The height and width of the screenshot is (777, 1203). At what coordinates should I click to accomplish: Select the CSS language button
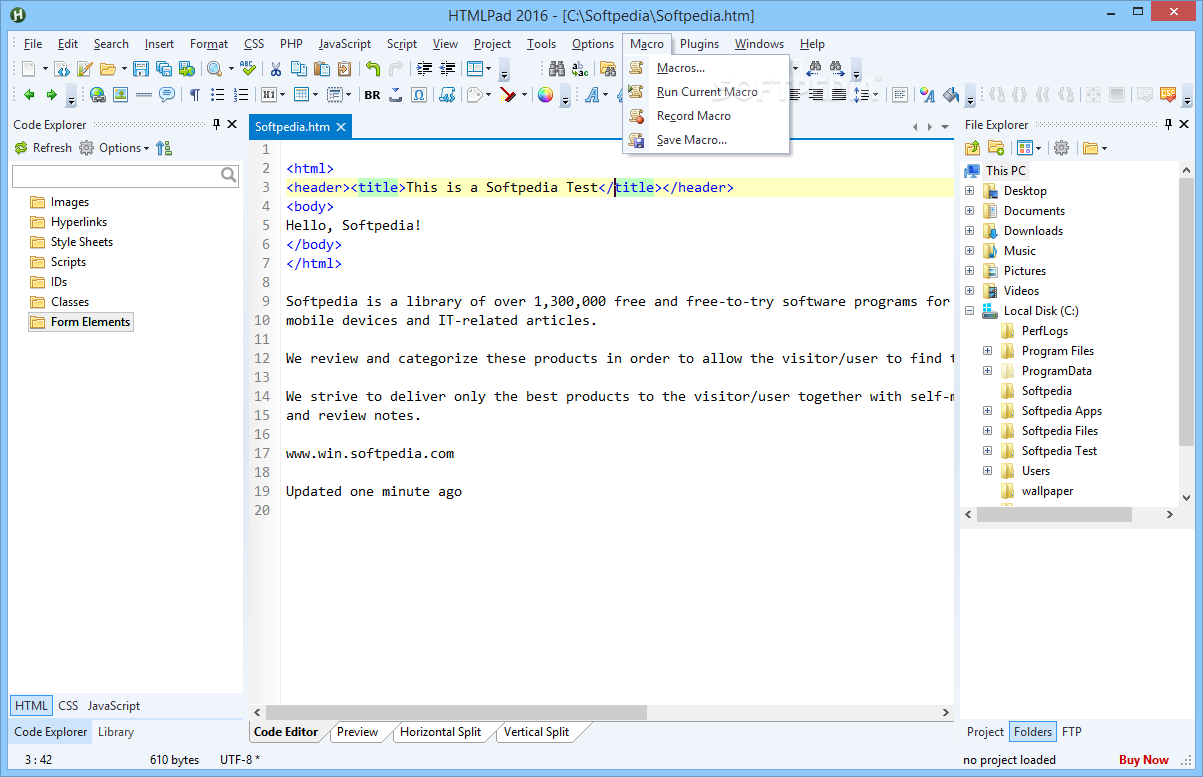pos(68,706)
